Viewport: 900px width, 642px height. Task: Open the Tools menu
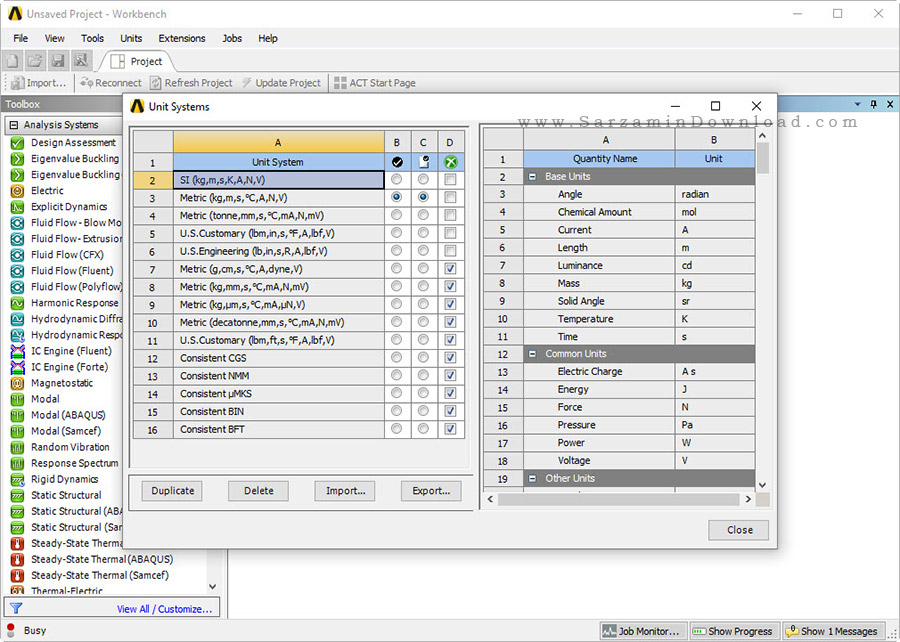pos(92,38)
